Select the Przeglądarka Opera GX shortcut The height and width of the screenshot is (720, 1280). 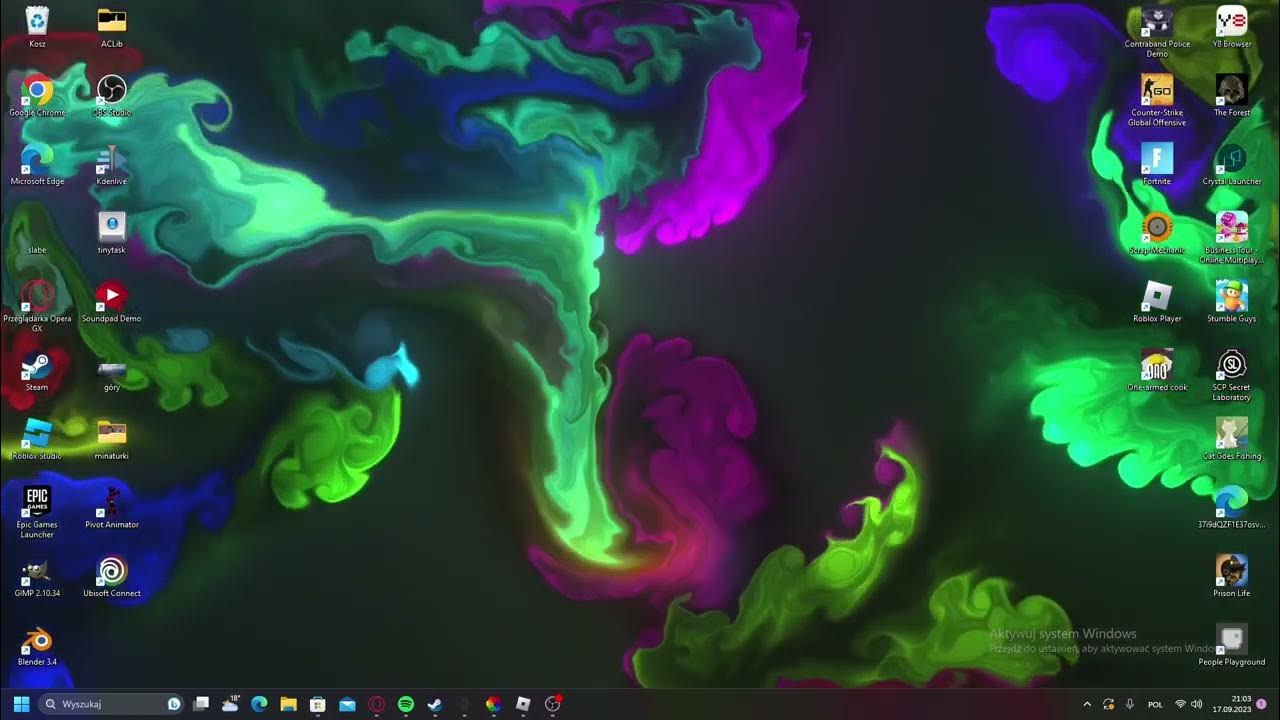[x=37, y=306]
